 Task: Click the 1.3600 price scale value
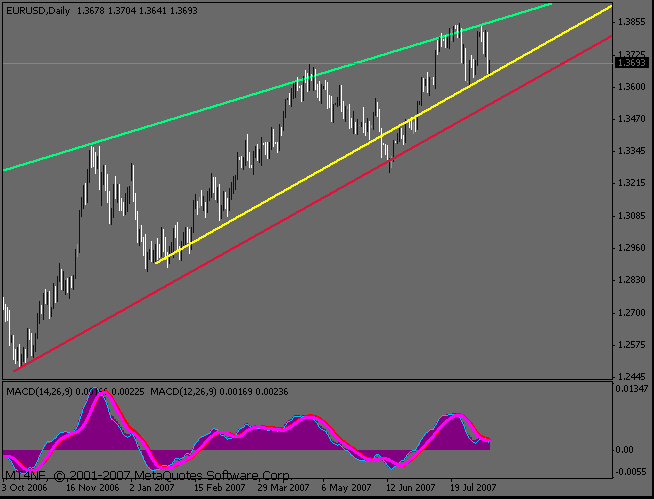click(x=631, y=87)
